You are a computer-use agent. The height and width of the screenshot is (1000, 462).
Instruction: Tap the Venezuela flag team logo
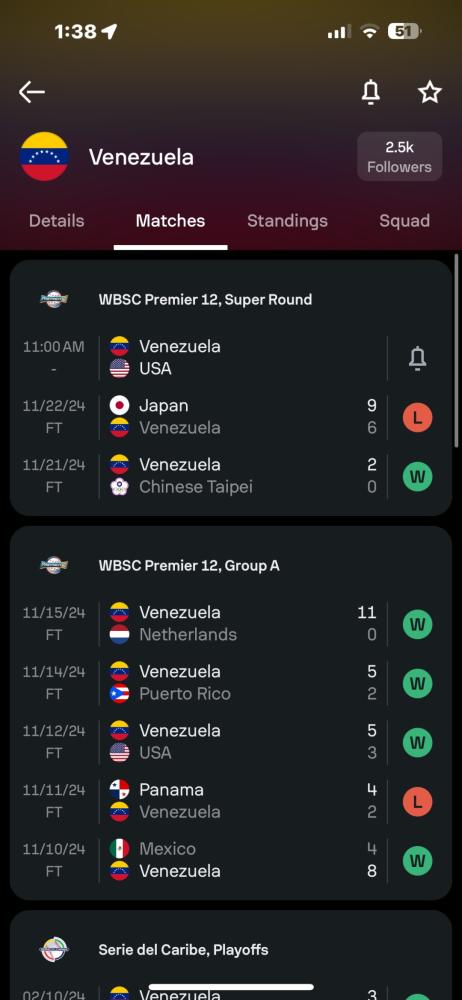click(44, 156)
